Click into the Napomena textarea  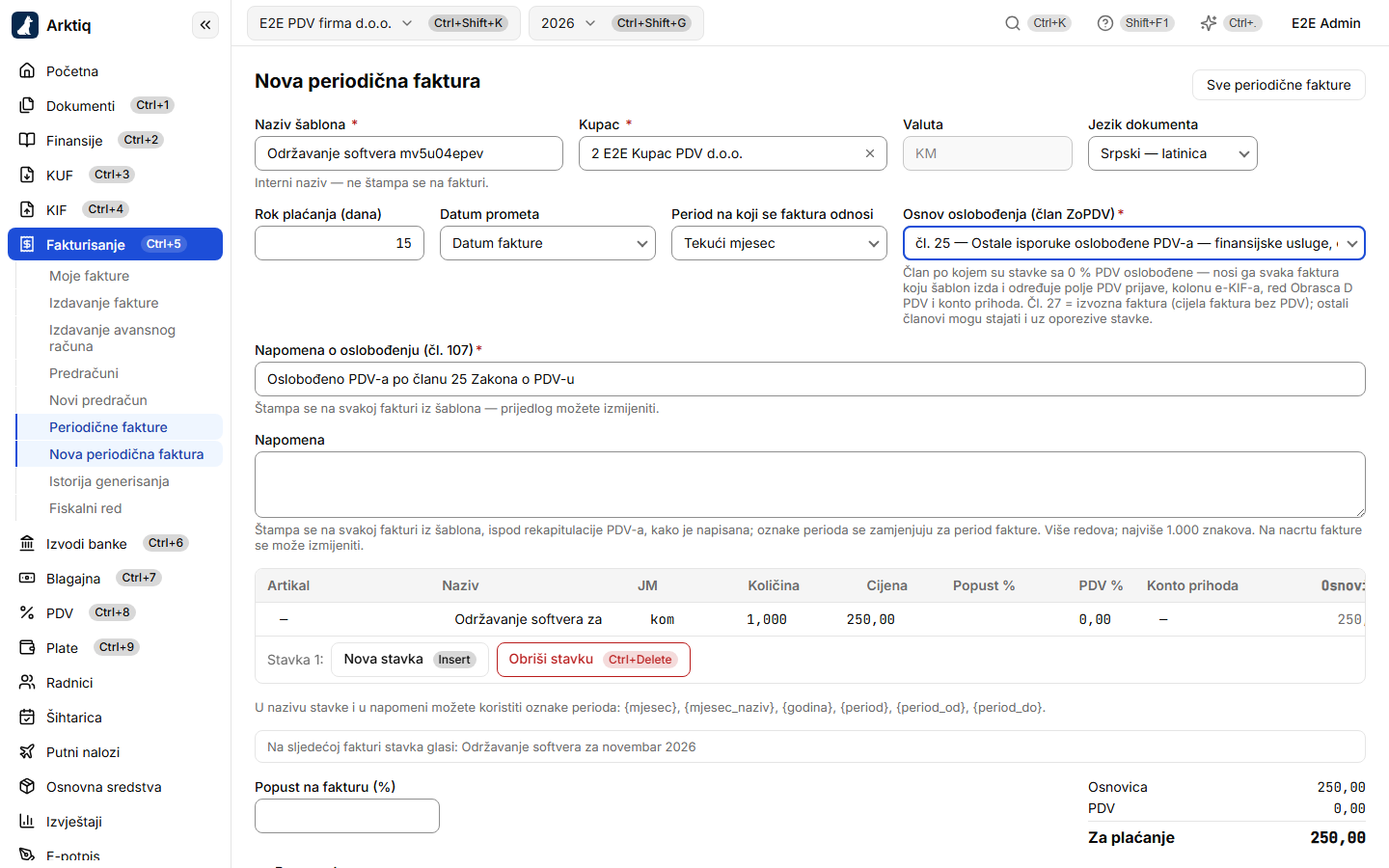(x=810, y=484)
